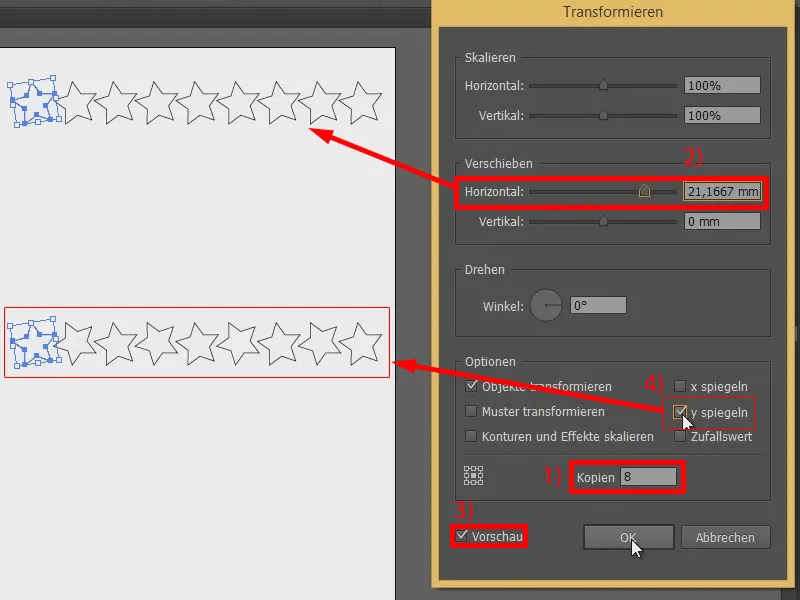Toggle the Objekte transformieren checkbox
The height and width of the screenshot is (600, 800).
471,386
